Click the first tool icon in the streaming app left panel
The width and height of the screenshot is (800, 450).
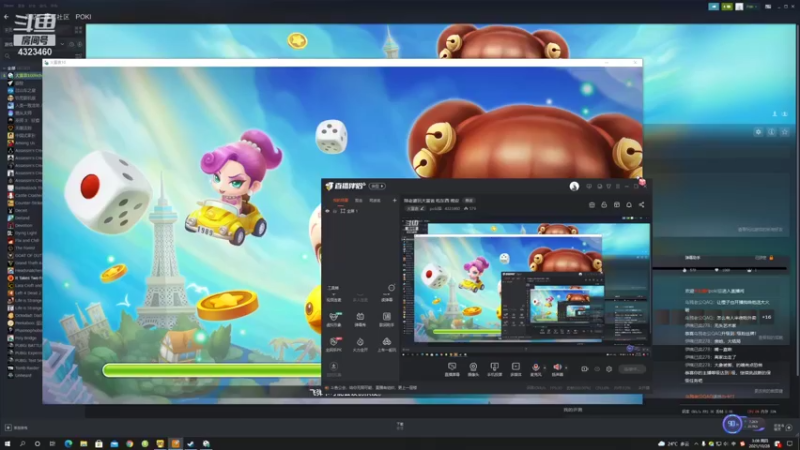coord(334,317)
